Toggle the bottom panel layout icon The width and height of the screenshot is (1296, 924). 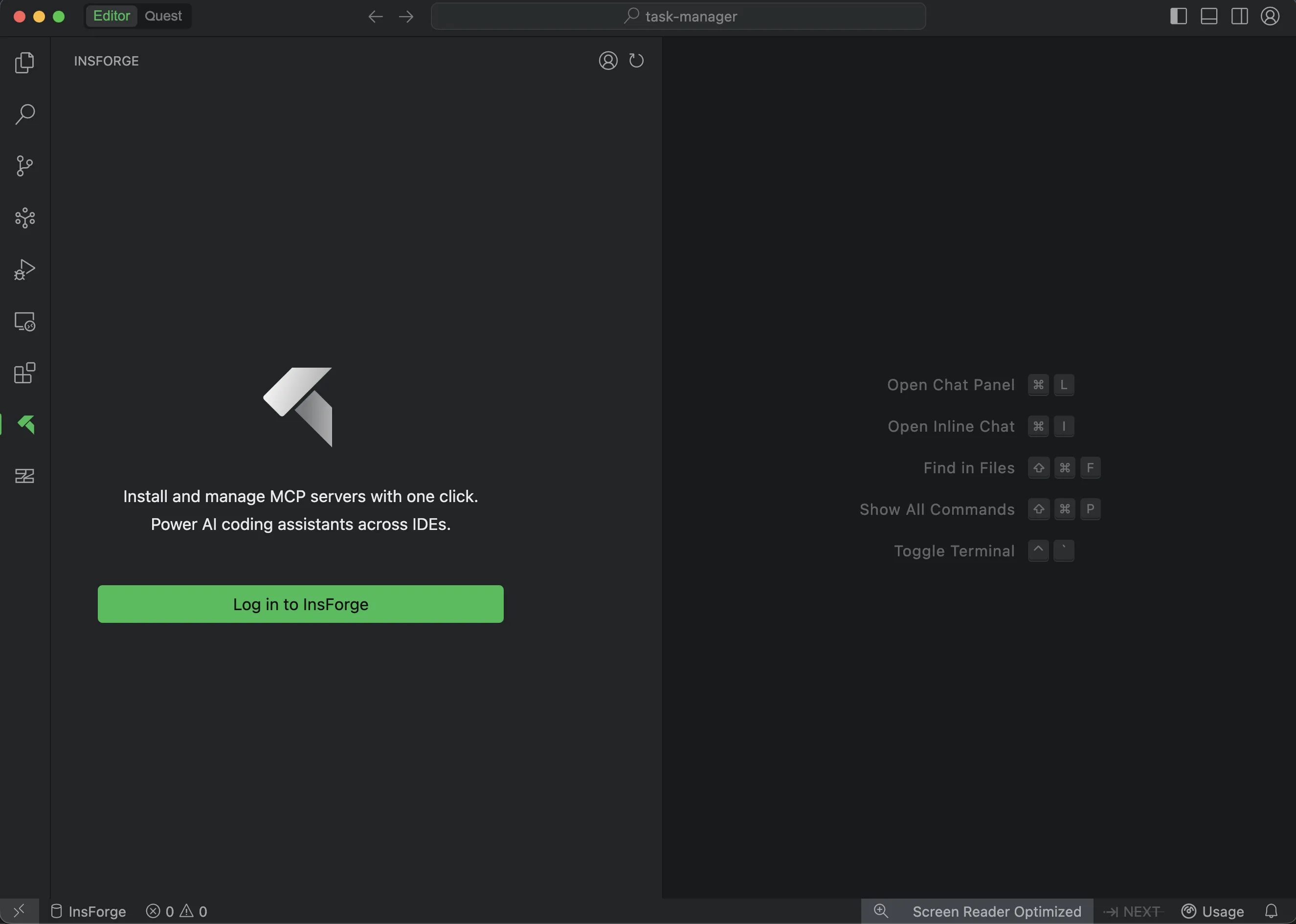1209,16
